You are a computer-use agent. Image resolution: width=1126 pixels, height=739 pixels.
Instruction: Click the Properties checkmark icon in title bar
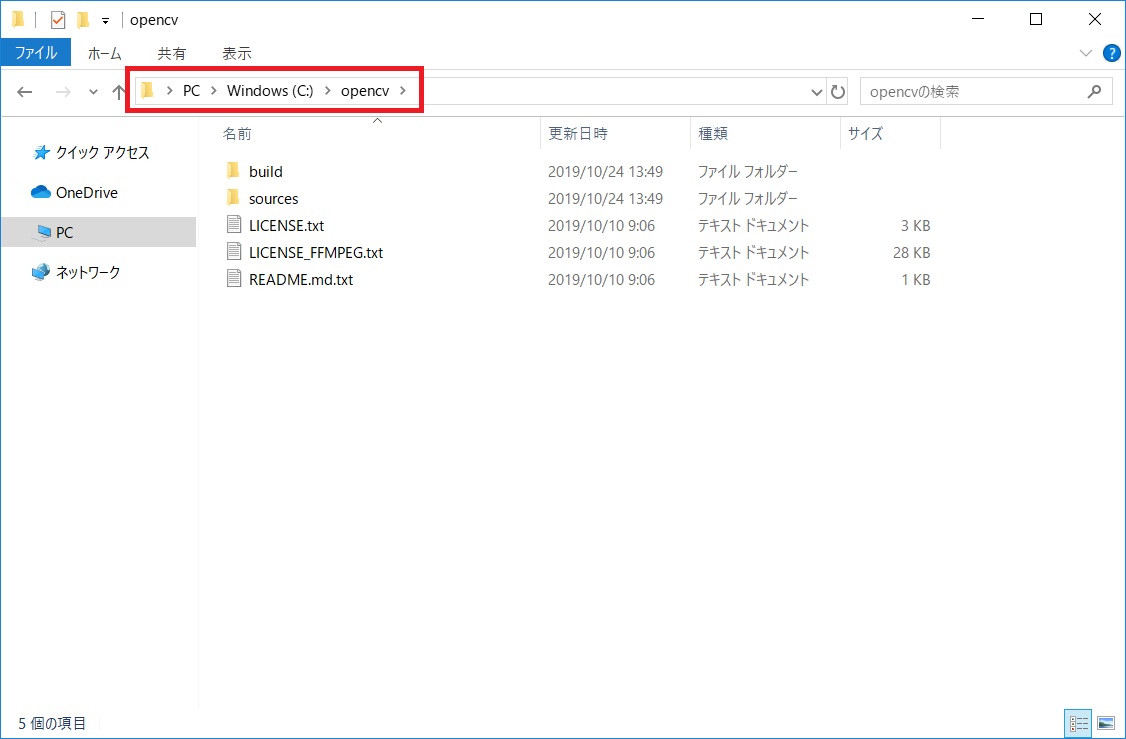tap(57, 20)
